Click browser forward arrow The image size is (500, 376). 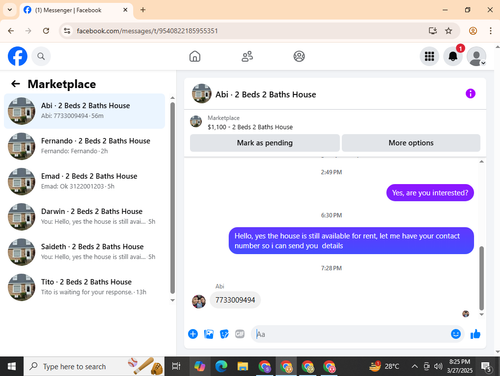[28, 31]
